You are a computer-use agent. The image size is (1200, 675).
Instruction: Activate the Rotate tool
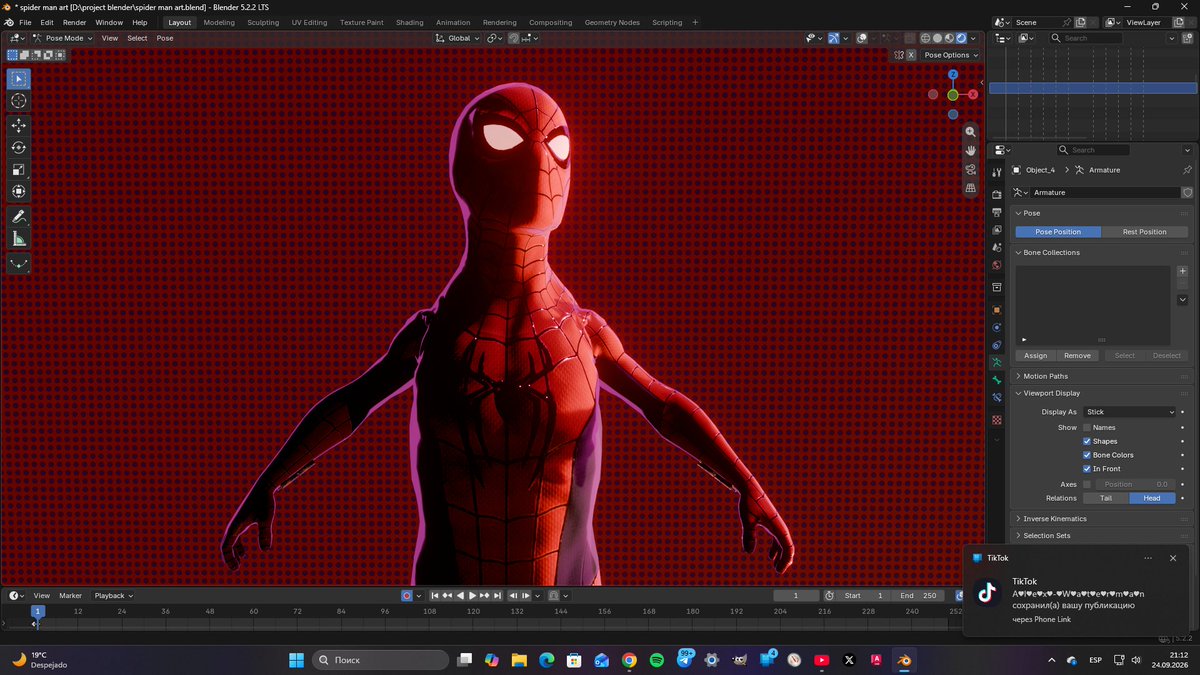19,147
